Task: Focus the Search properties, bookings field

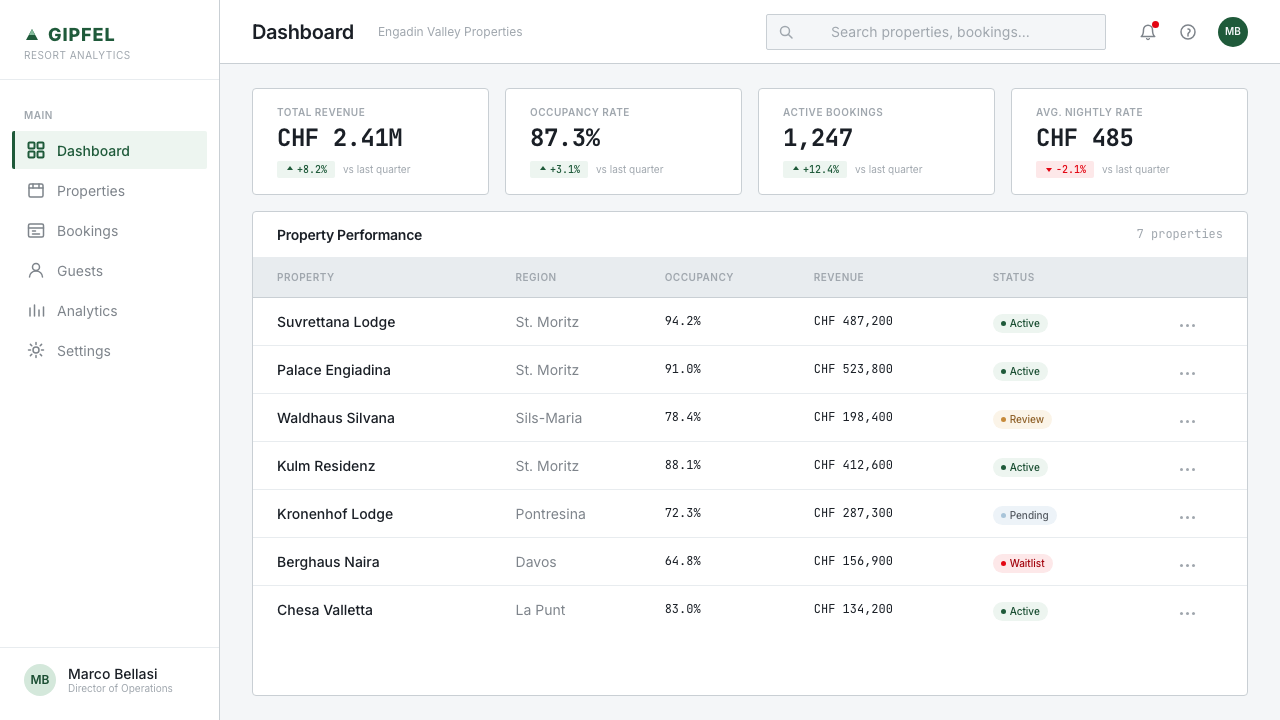Action: tap(936, 32)
